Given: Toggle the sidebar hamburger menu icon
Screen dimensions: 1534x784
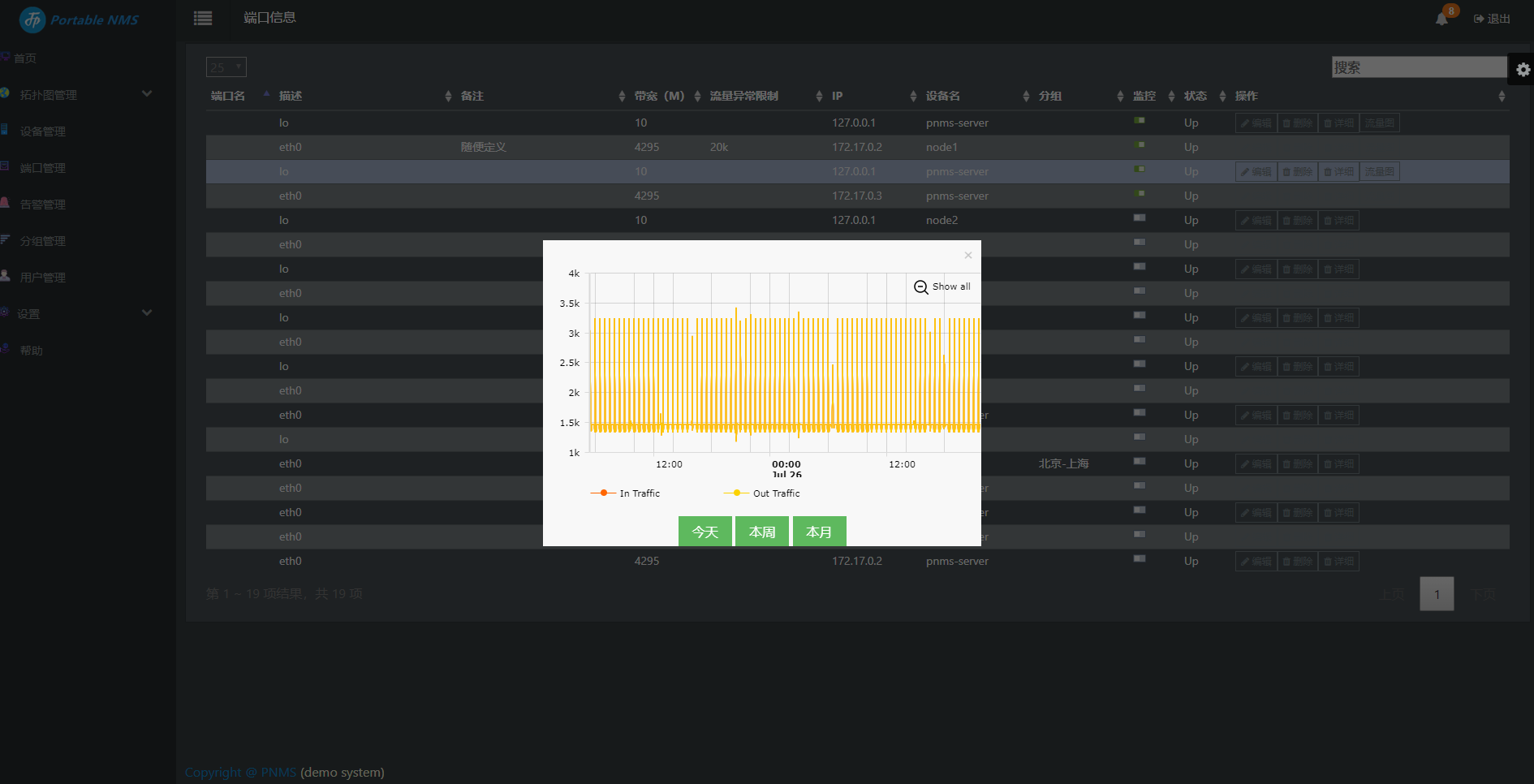Looking at the screenshot, I should pyautogui.click(x=203, y=18).
